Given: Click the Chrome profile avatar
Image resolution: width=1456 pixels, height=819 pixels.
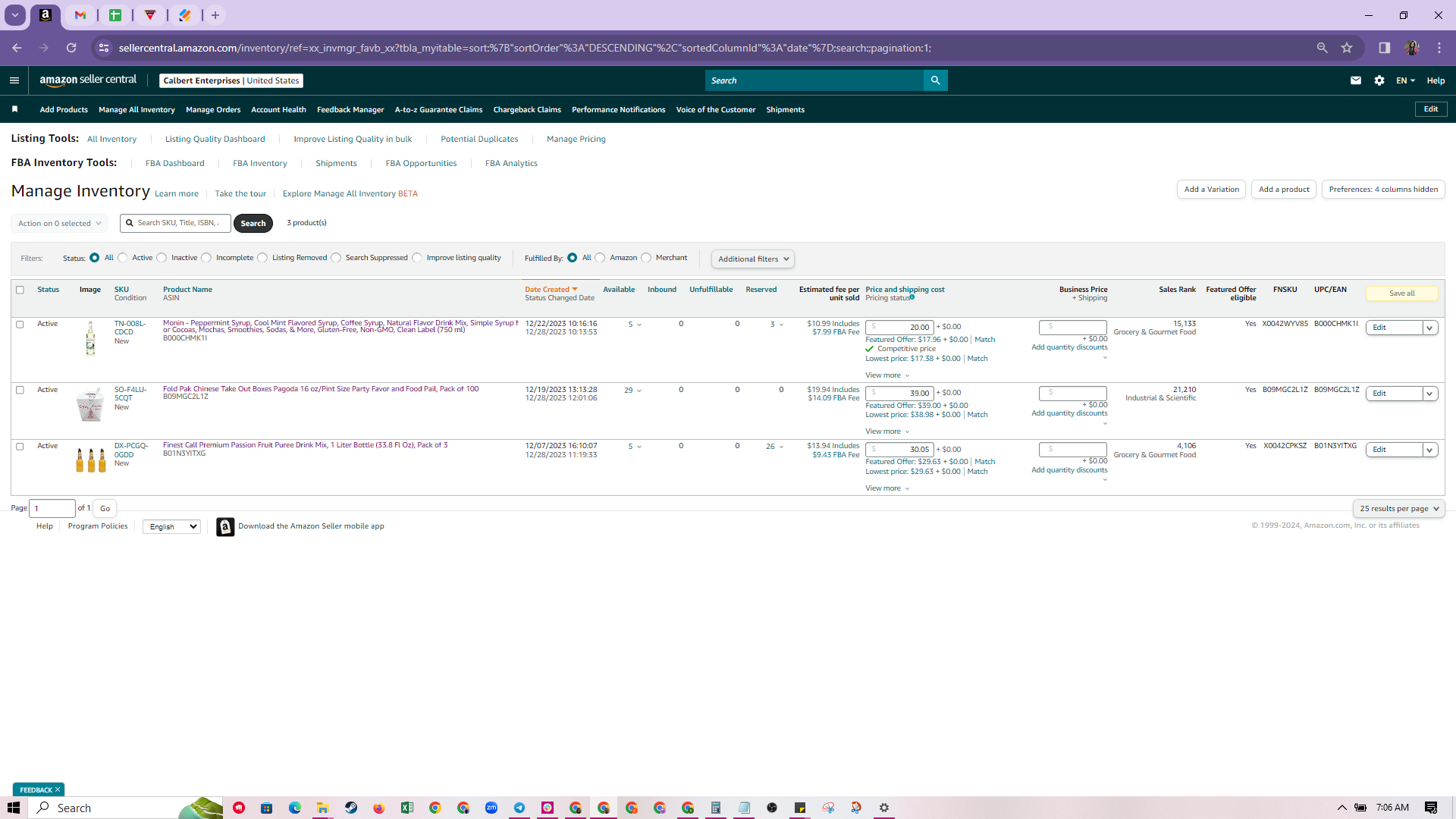Looking at the screenshot, I should click(x=1412, y=48).
